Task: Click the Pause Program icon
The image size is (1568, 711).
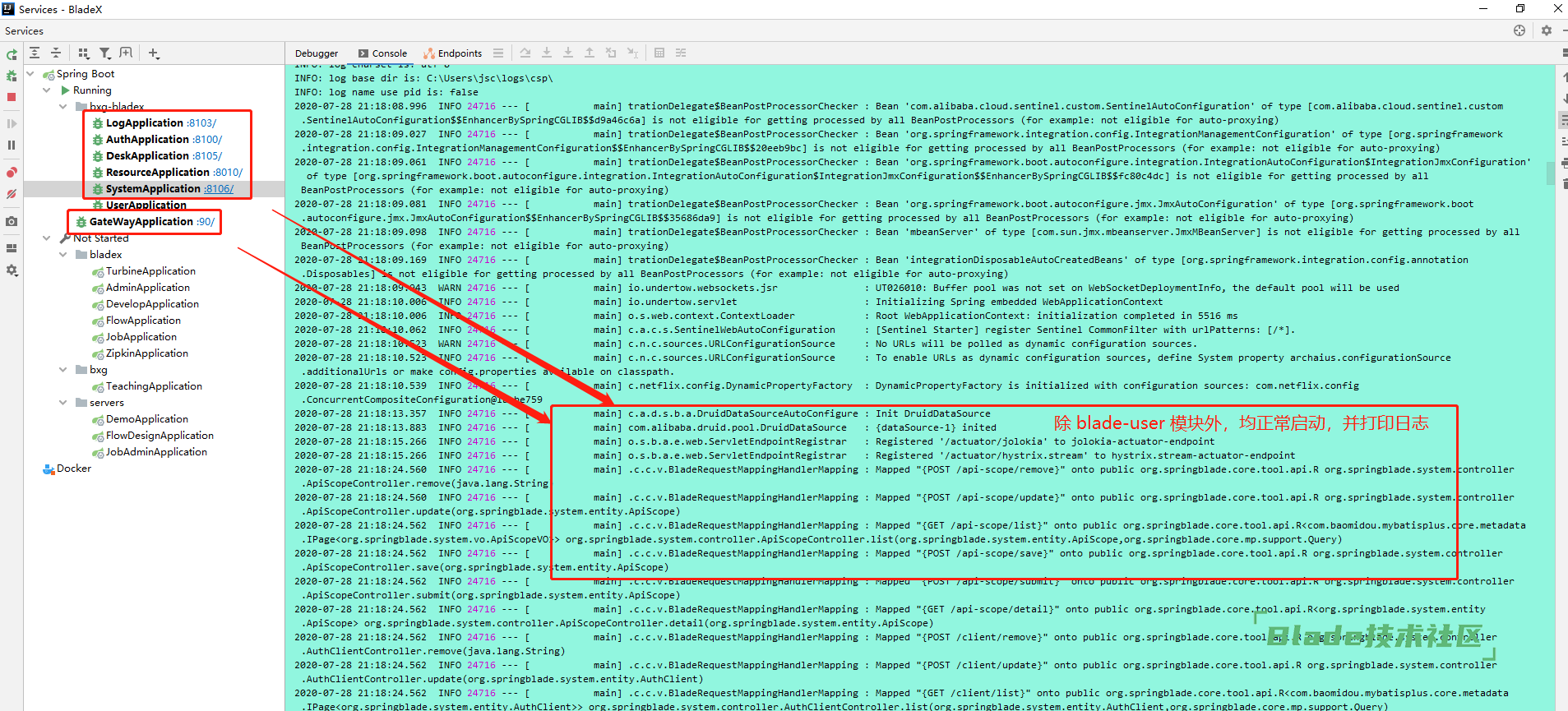Action: [x=12, y=145]
